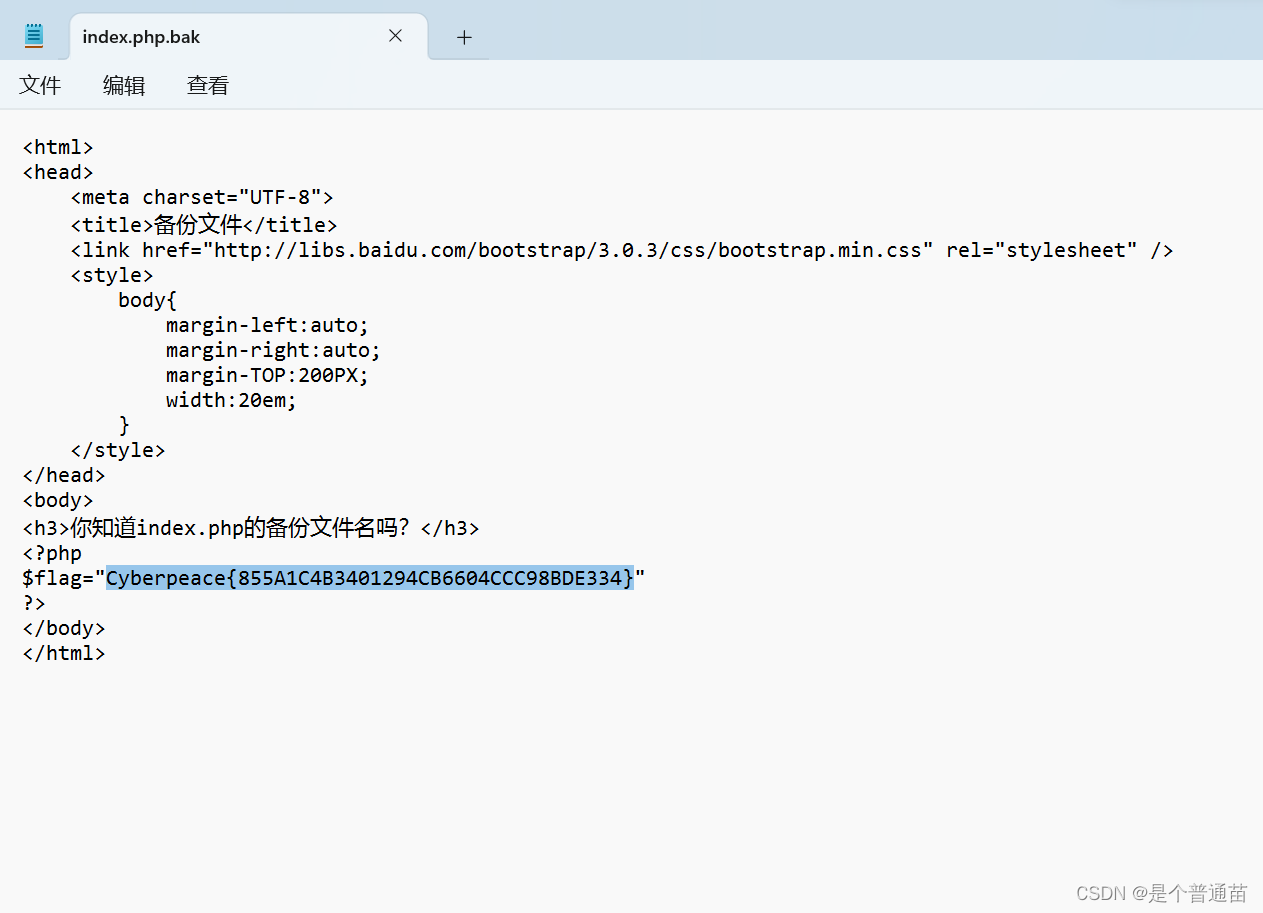Click the 备份文件 title tag line
This screenshot has height=913, width=1263.
tap(203, 224)
